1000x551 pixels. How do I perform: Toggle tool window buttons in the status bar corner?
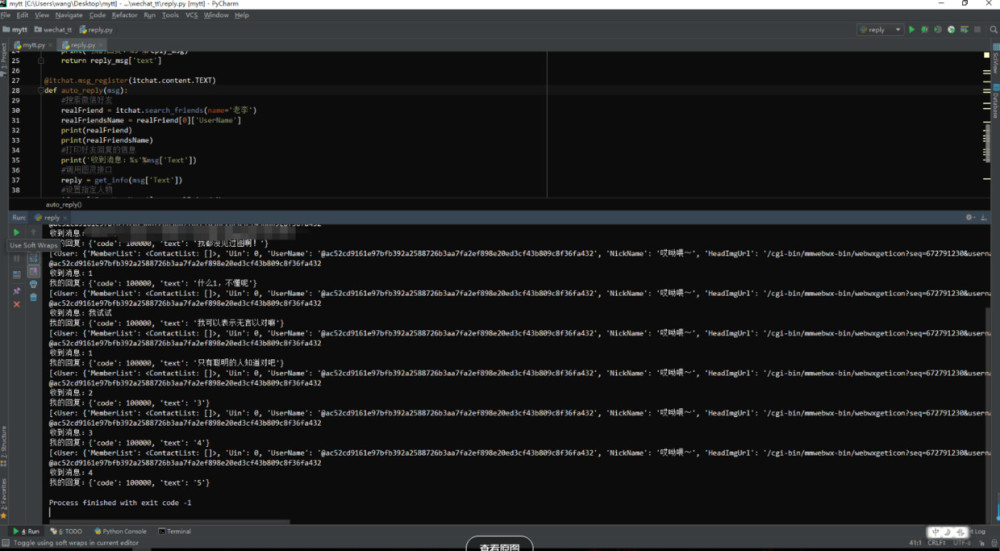coord(4,543)
